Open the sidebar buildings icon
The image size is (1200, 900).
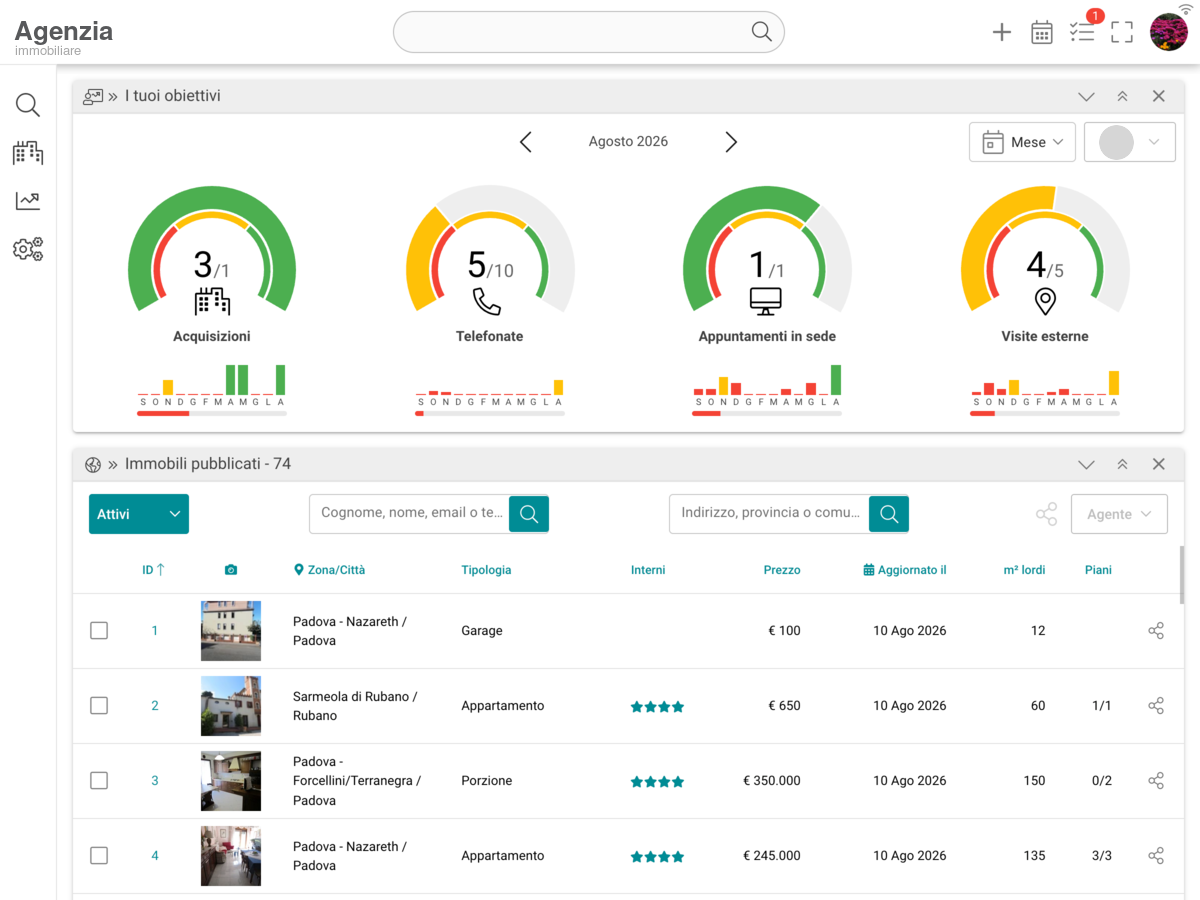point(28,153)
